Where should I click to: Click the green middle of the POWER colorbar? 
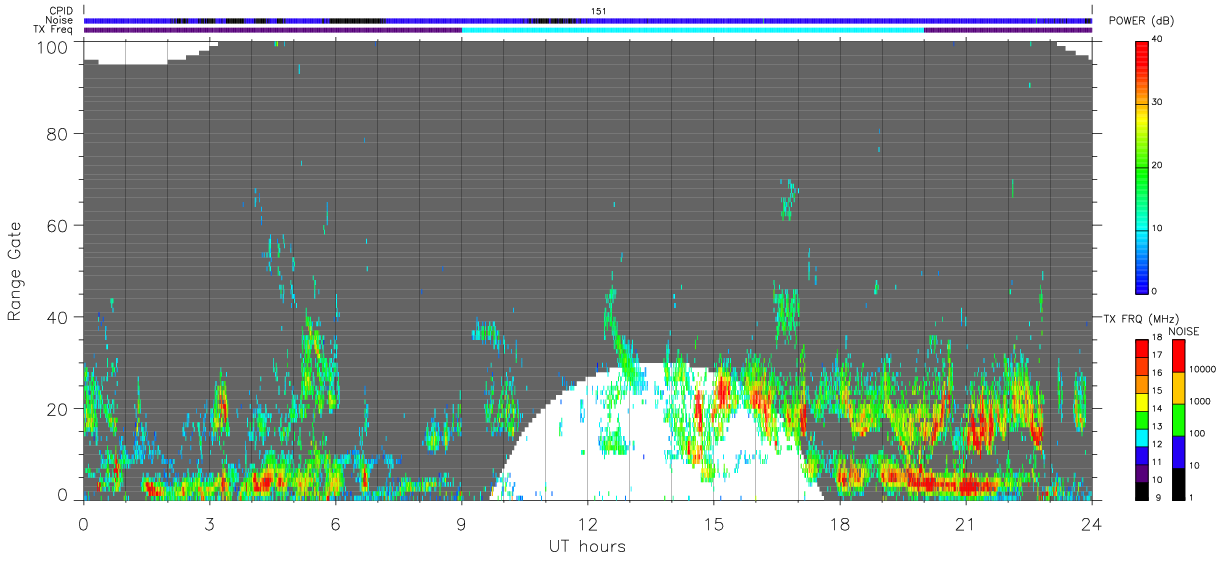tap(1142, 165)
